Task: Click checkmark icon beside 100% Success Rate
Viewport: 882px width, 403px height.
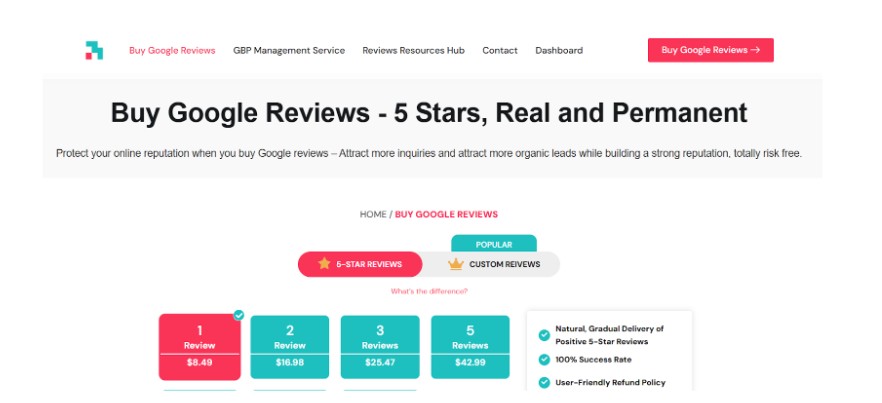Action: click(x=544, y=359)
